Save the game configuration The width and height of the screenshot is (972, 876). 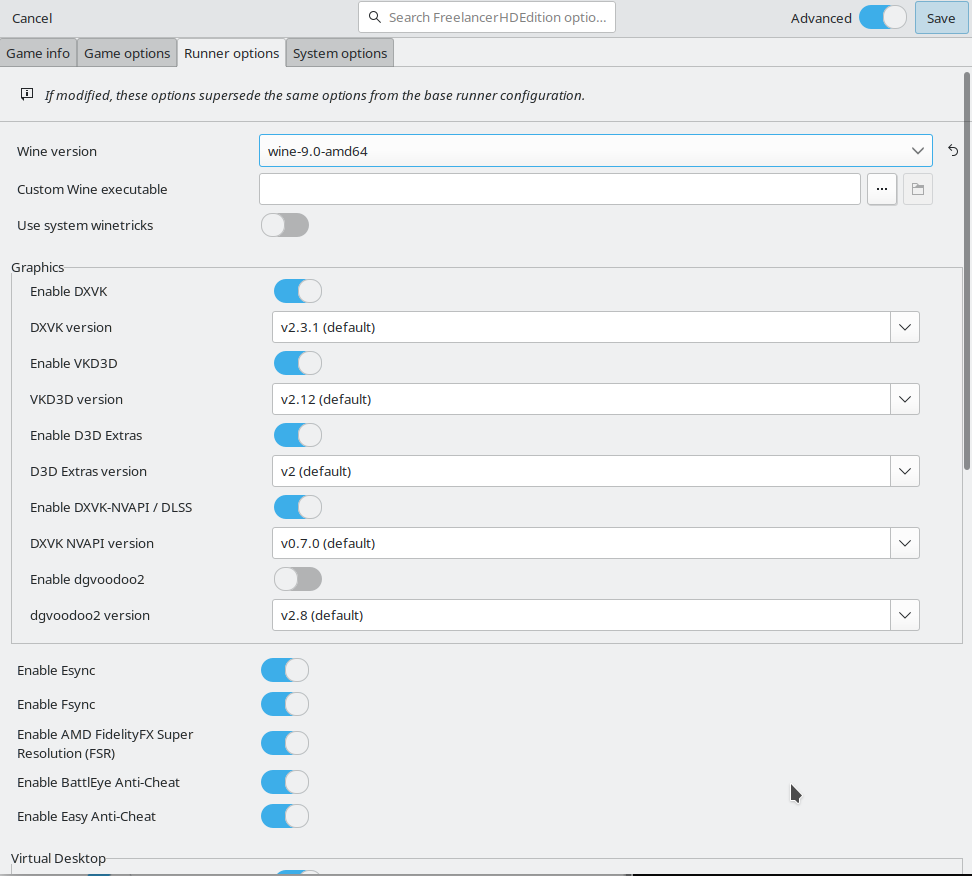pyautogui.click(x=941, y=18)
